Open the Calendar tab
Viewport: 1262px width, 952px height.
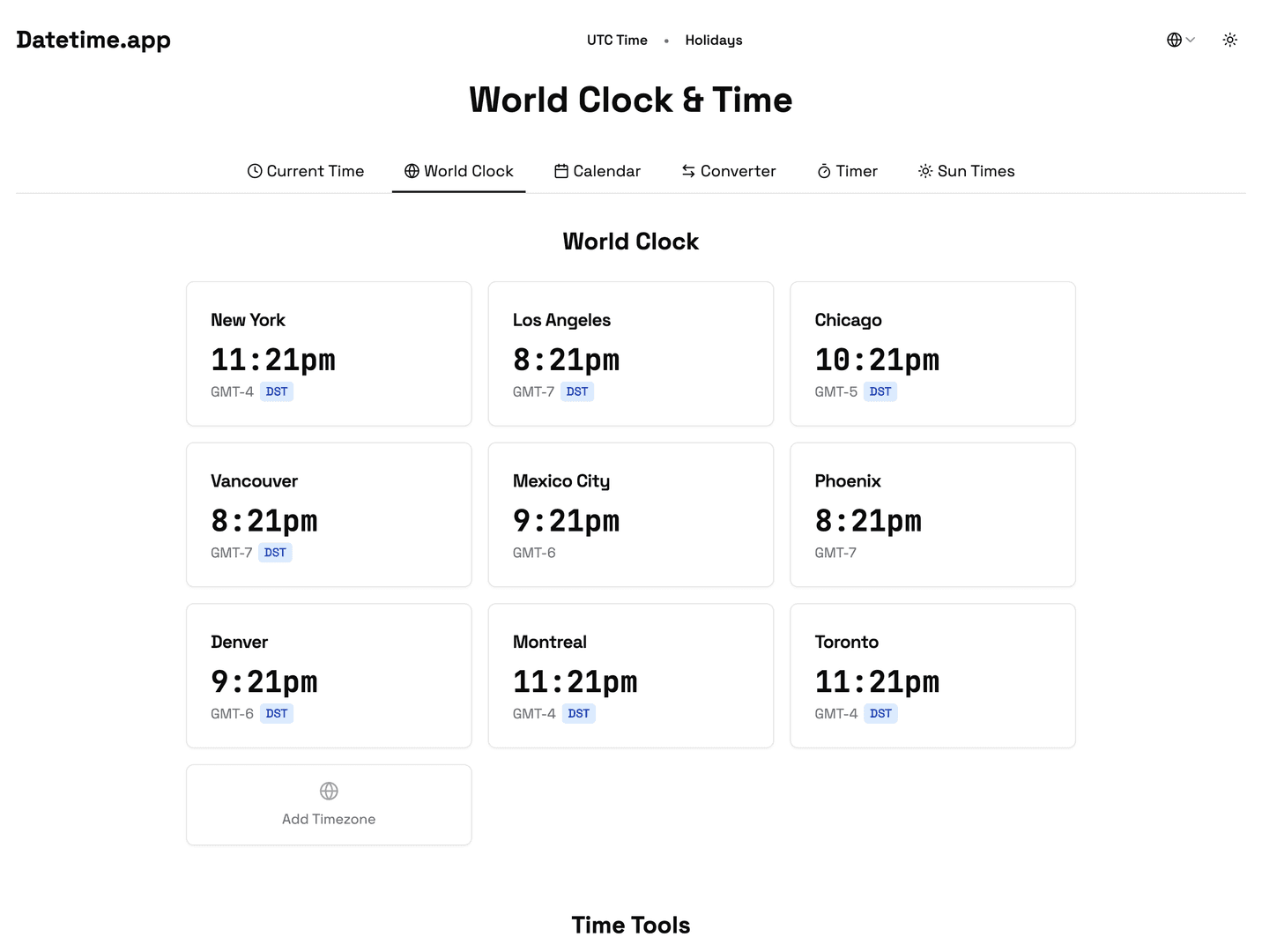click(x=597, y=171)
